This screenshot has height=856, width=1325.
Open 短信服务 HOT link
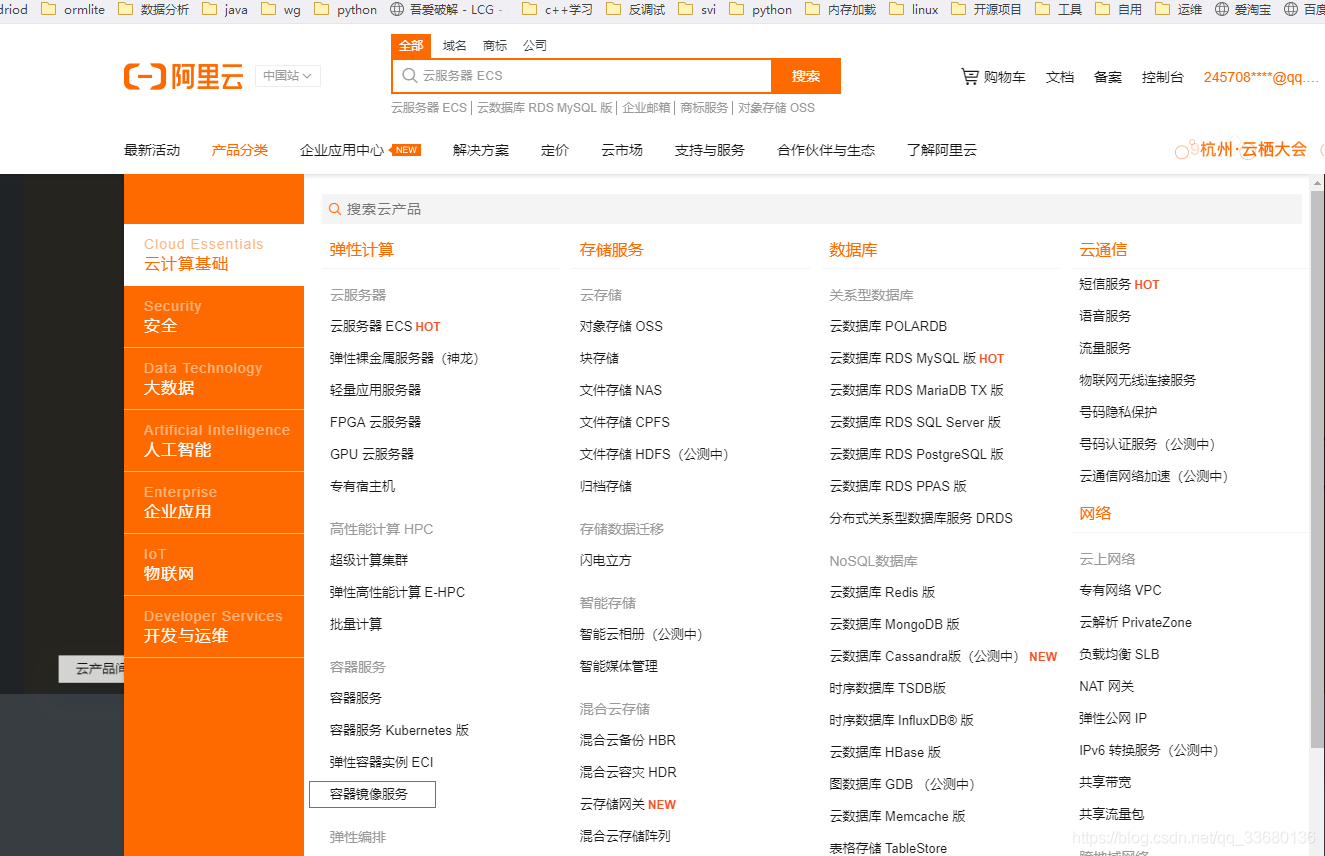click(1119, 284)
